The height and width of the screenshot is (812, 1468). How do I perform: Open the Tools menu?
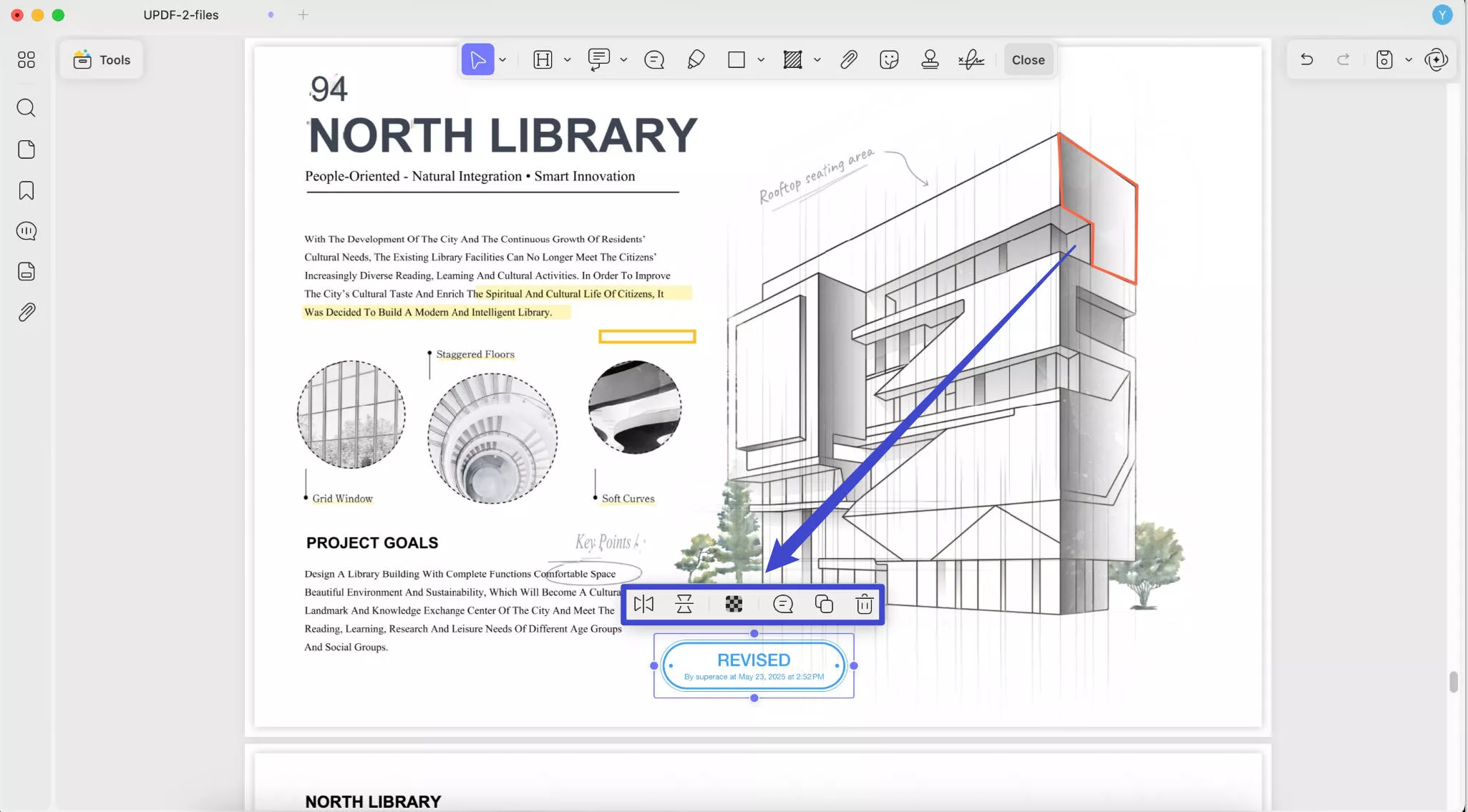point(101,59)
